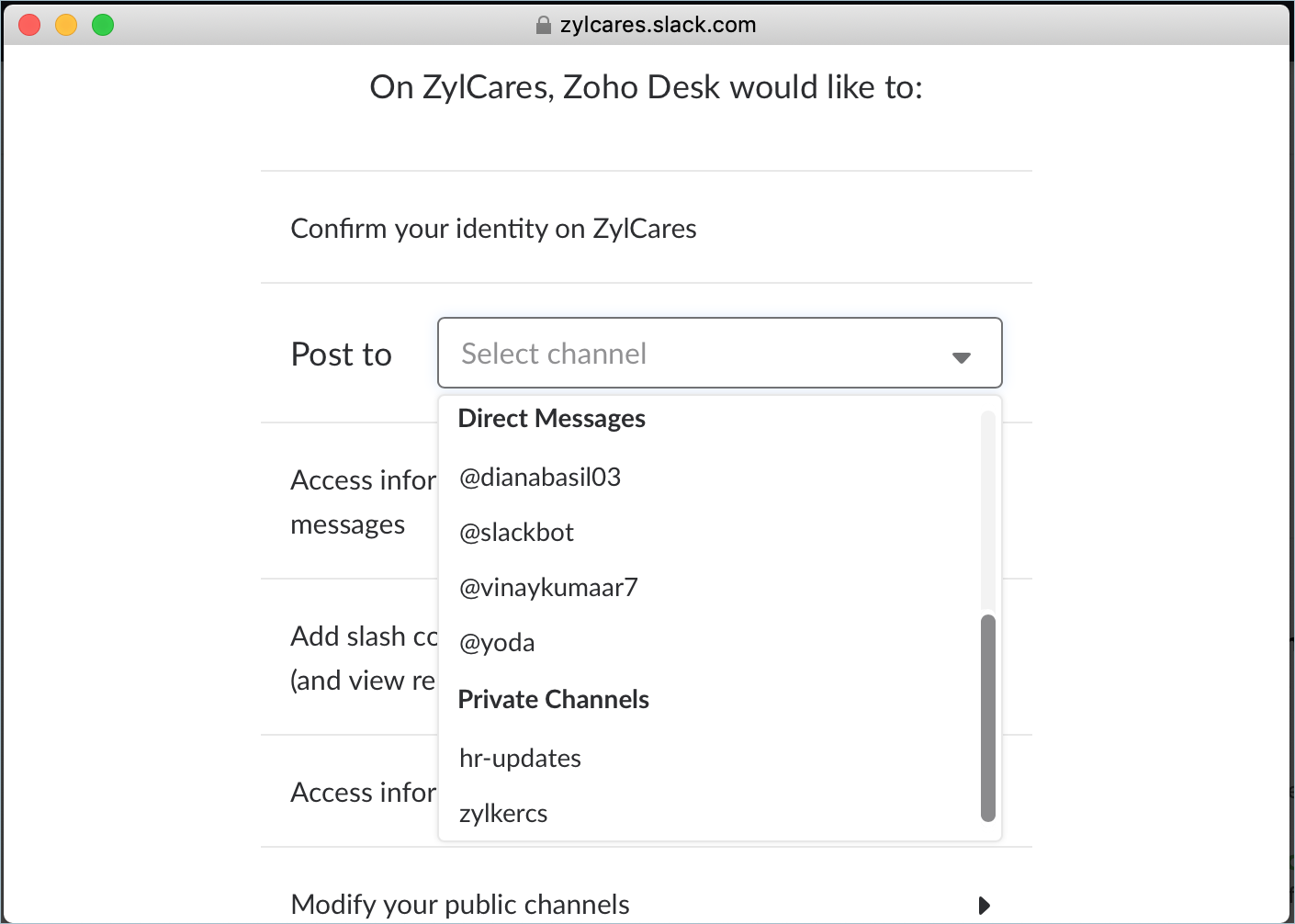Image resolution: width=1295 pixels, height=924 pixels.
Task: Select the zylkercs private channel
Action: pos(503,814)
